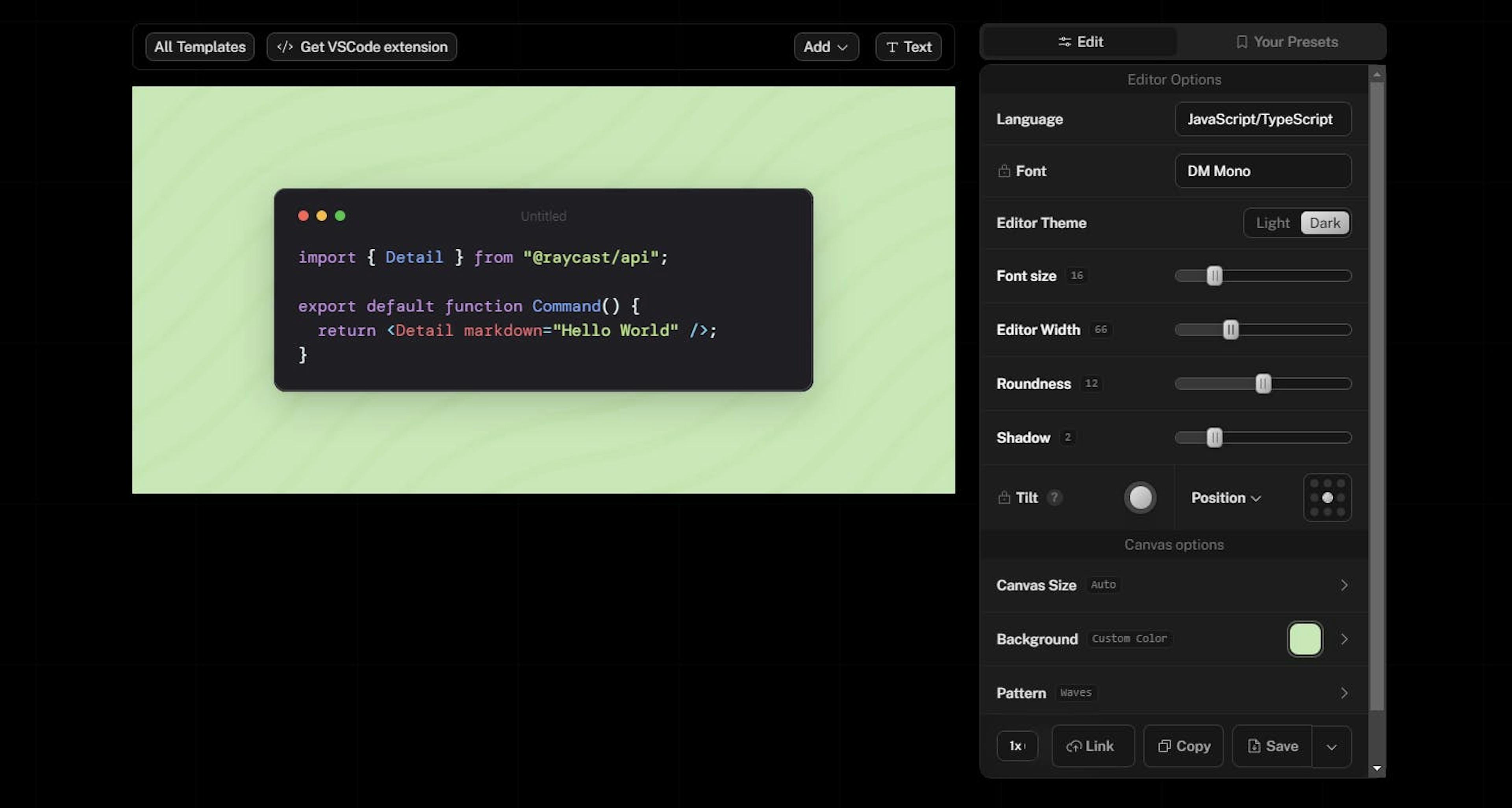Click the Tilt question mark help icon
This screenshot has height=808, width=1512.
pos(1055,497)
